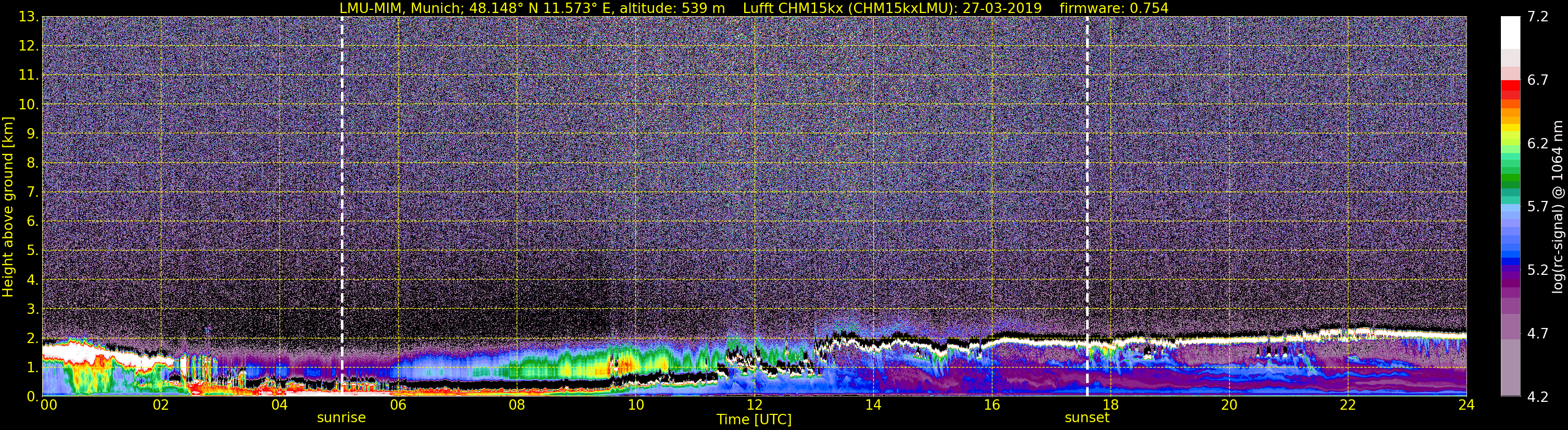
Task: Click the y-axis tick label '1.'
Action: click(32, 368)
